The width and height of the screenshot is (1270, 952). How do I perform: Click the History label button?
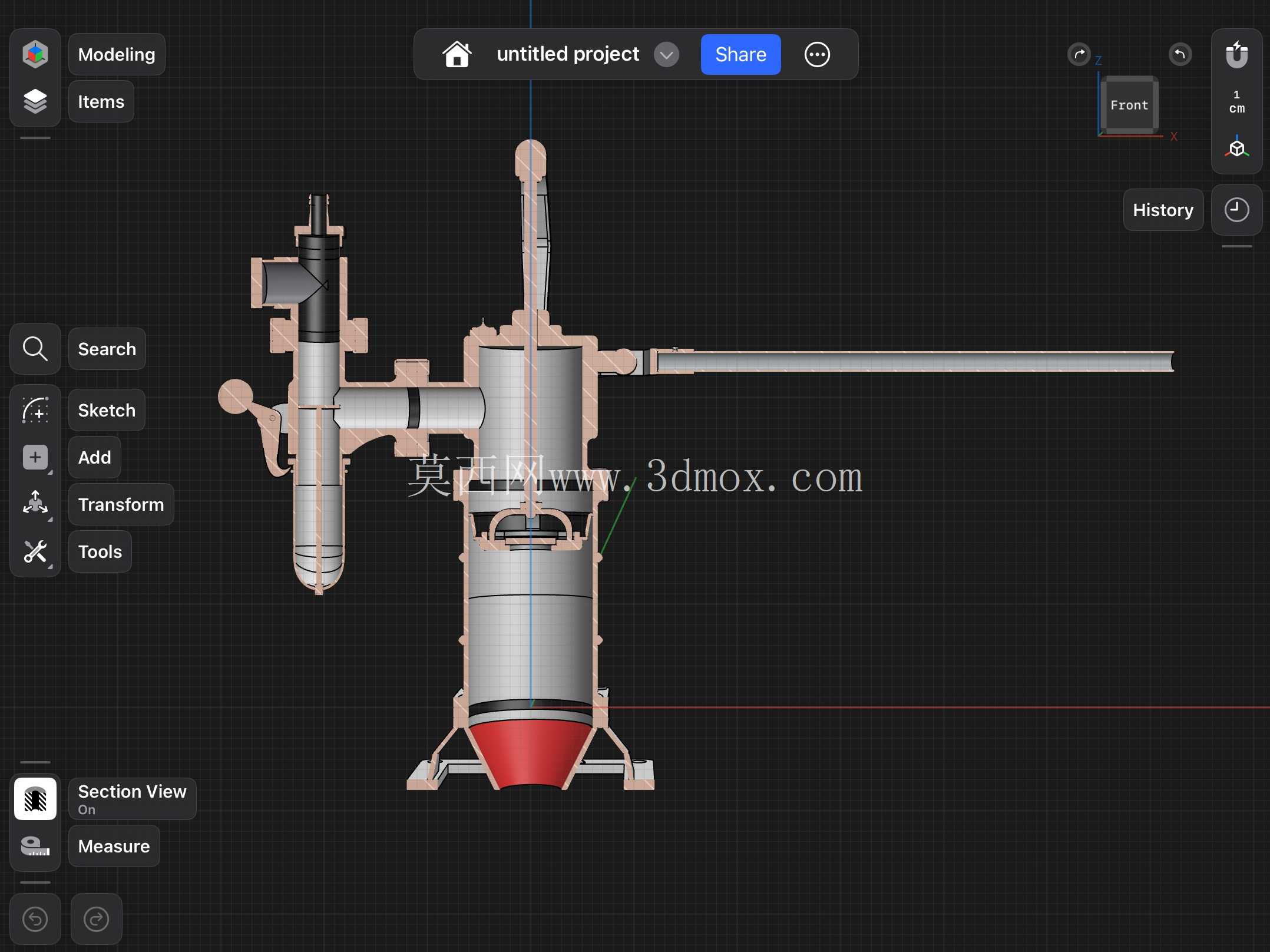(1163, 210)
